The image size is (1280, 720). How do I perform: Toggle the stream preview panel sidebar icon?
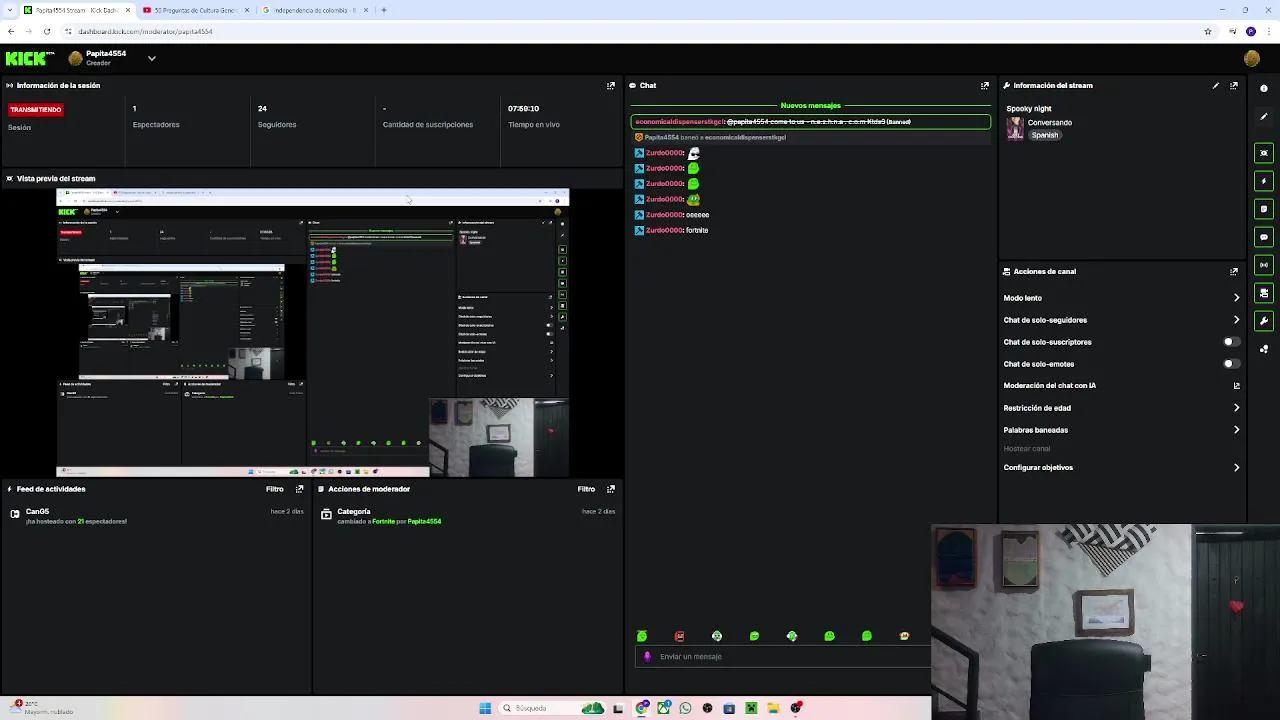point(1264,153)
